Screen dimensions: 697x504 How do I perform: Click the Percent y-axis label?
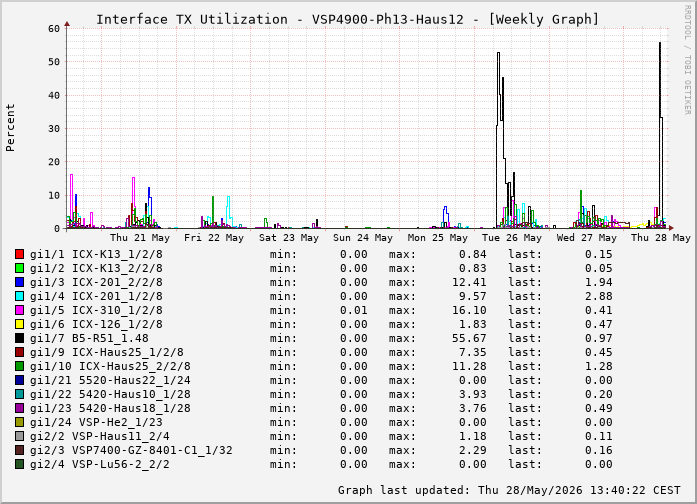click(x=10, y=128)
